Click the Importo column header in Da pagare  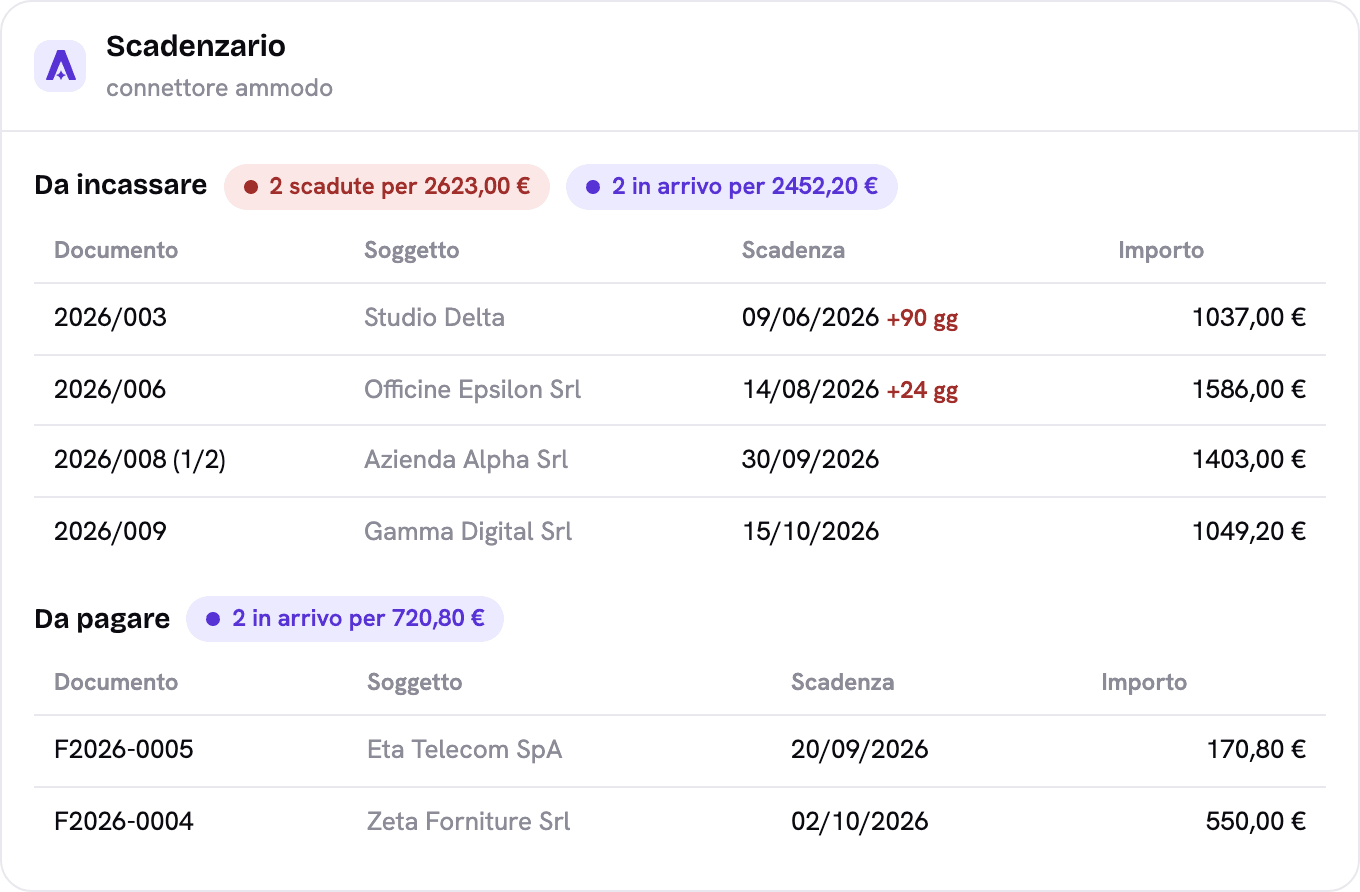(x=1144, y=682)
